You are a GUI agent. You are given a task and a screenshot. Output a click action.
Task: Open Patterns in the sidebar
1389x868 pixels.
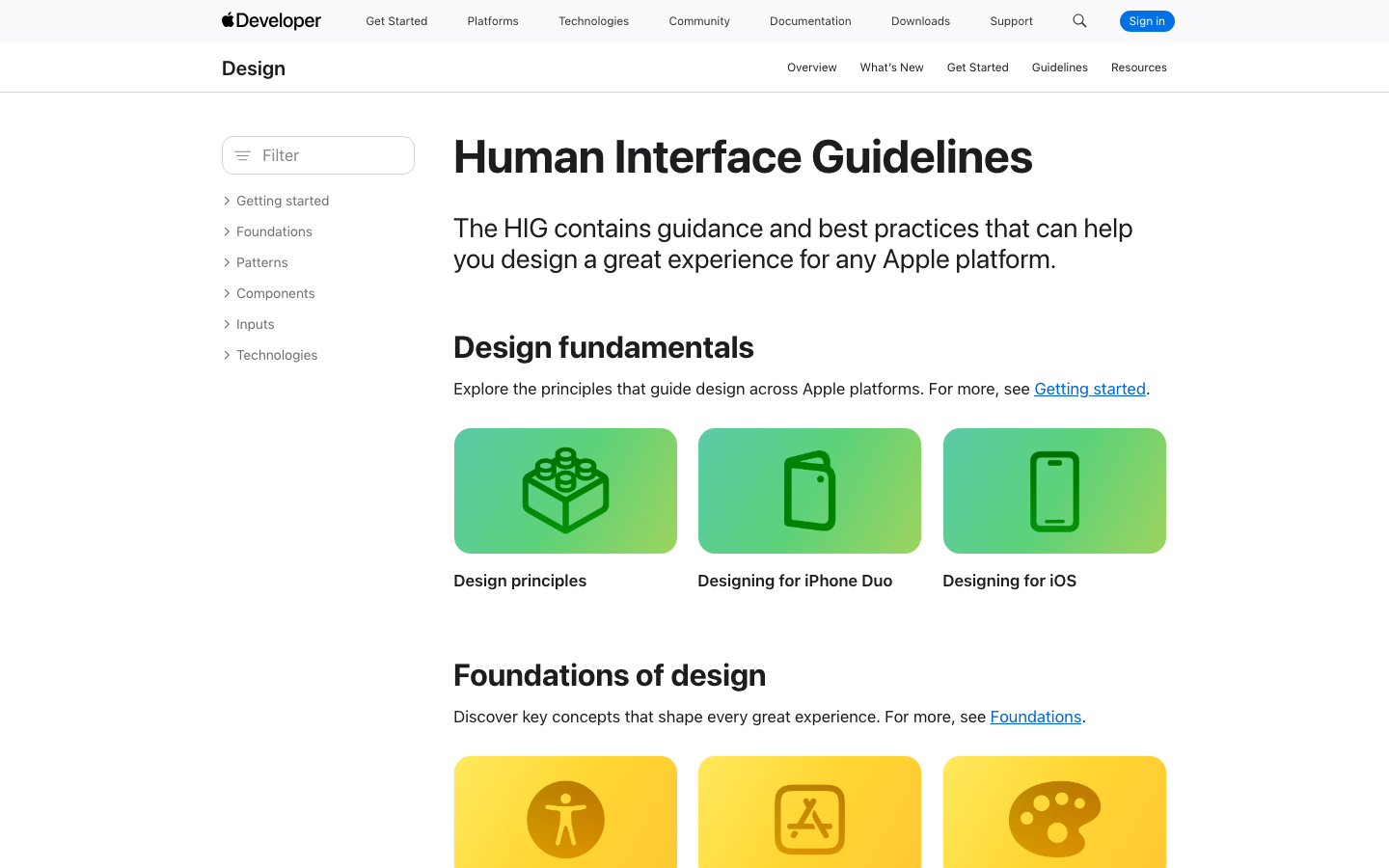tap(262, 262)
